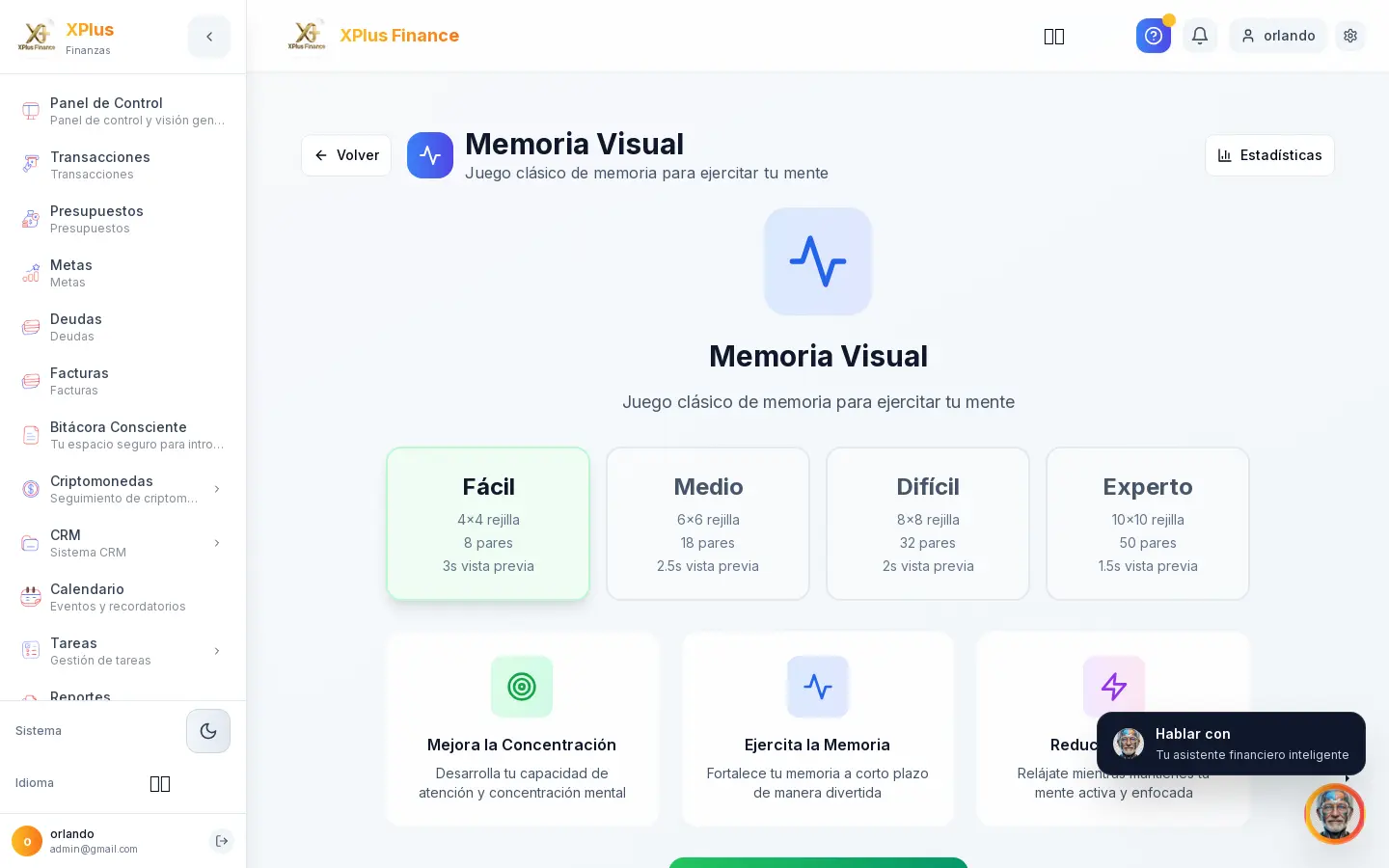Viewport: 1389px width, 868px height.
Task: Open Deudas menu item
Action: [123, 327]
